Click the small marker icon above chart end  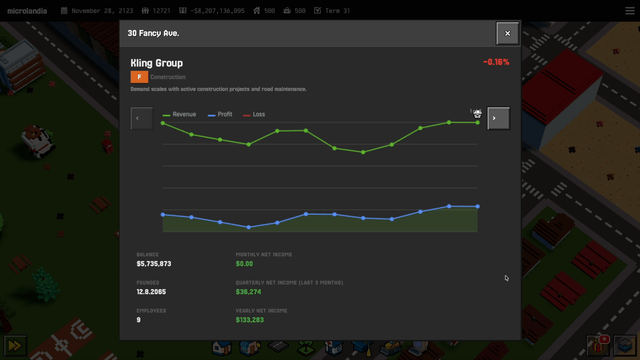coord(477,114)
